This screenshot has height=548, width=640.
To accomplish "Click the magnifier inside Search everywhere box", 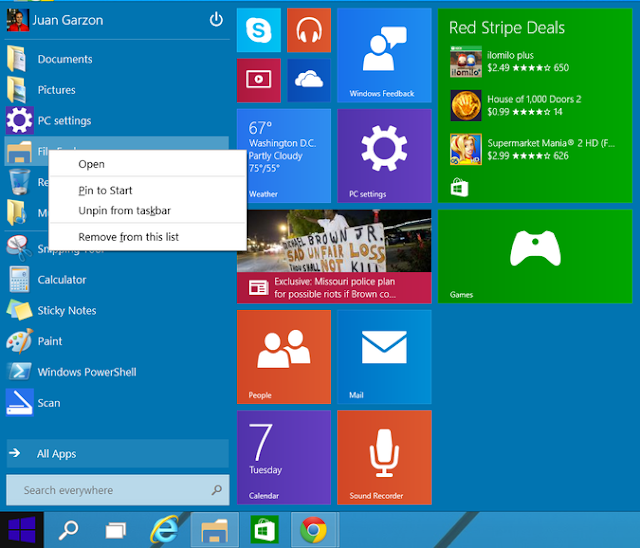I will pyautogui.click(x=217, y=490).
